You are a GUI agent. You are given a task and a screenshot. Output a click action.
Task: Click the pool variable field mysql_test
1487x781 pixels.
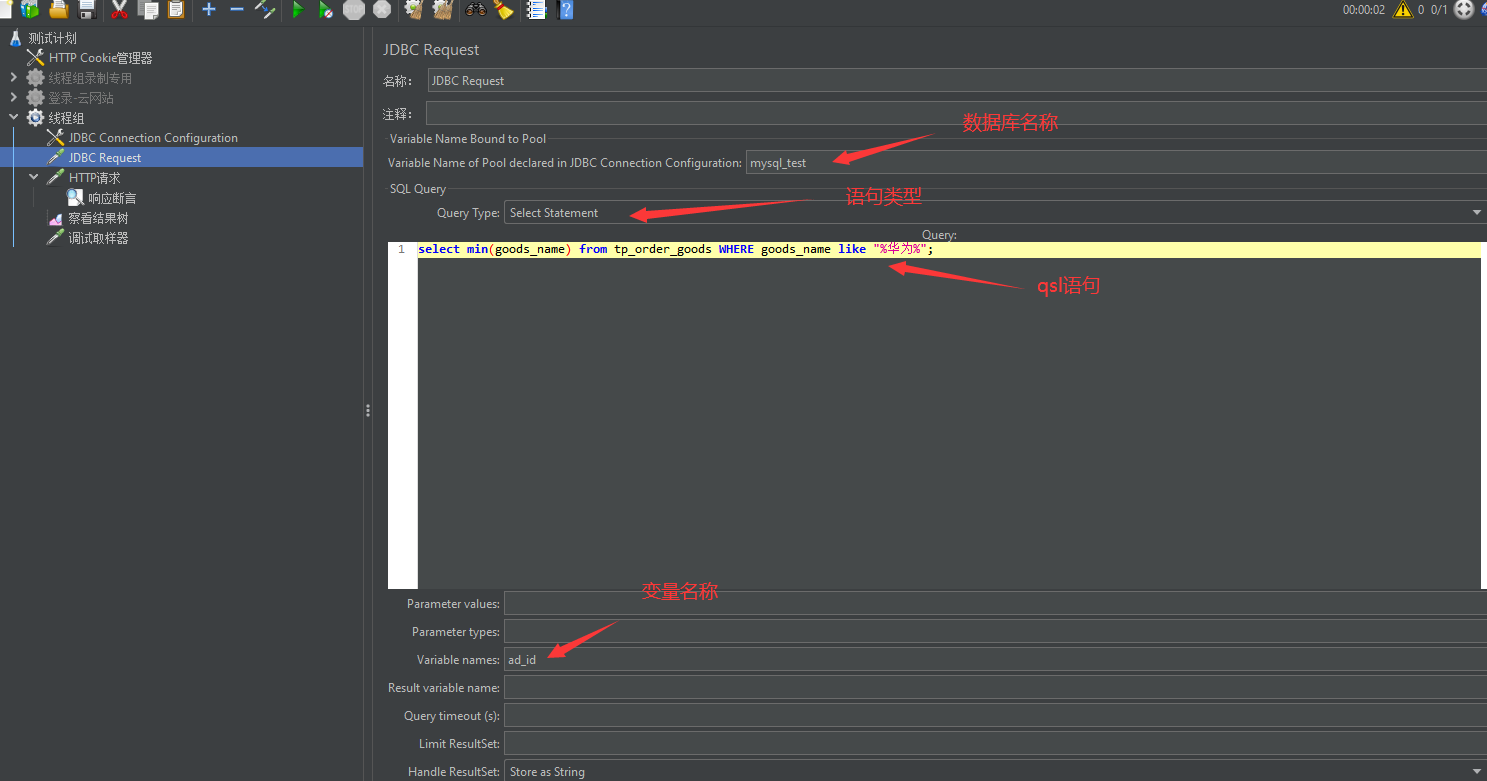[x=1116, y=162]
